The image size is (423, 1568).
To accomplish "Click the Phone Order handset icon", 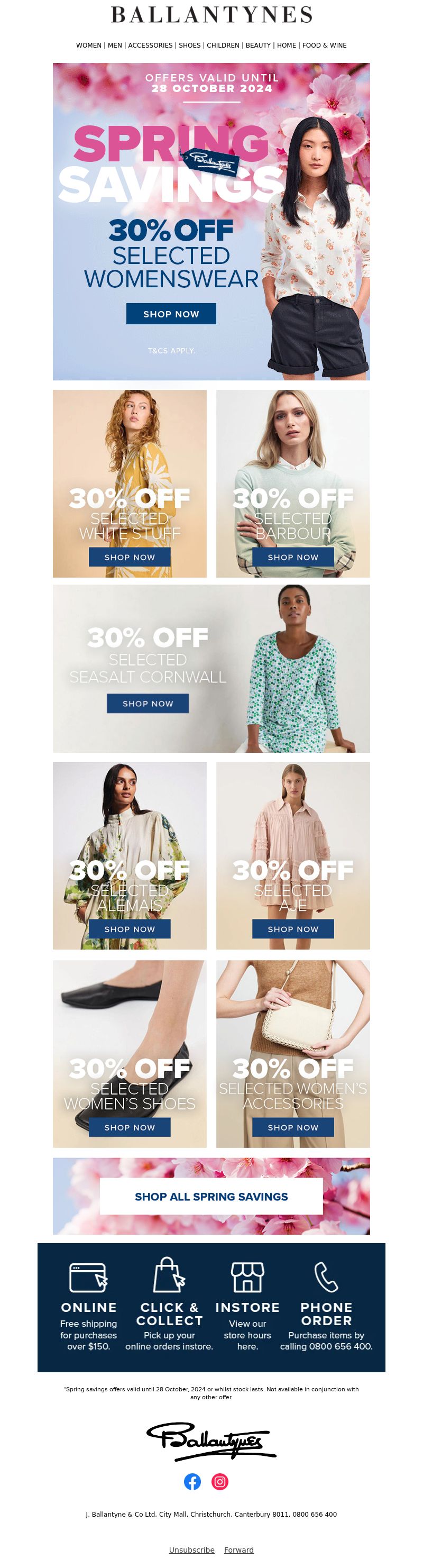I will click(x=326, y=1277).
